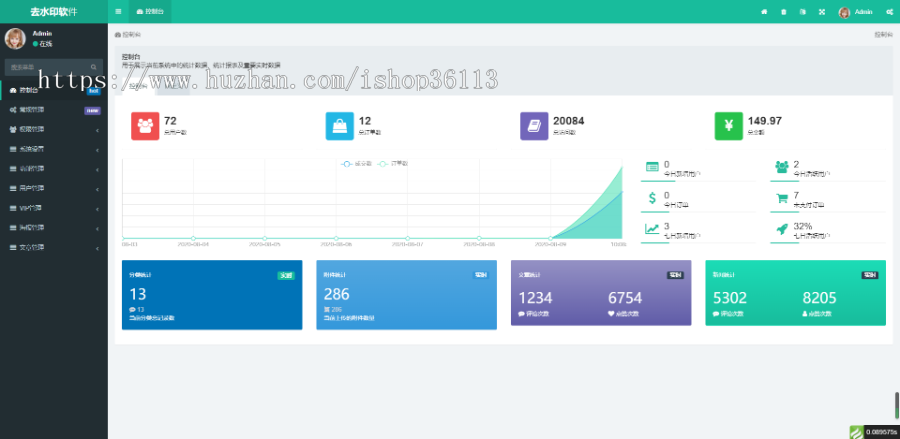
Task: Click the purple book icon beside 20084
Action: [534, 126]
